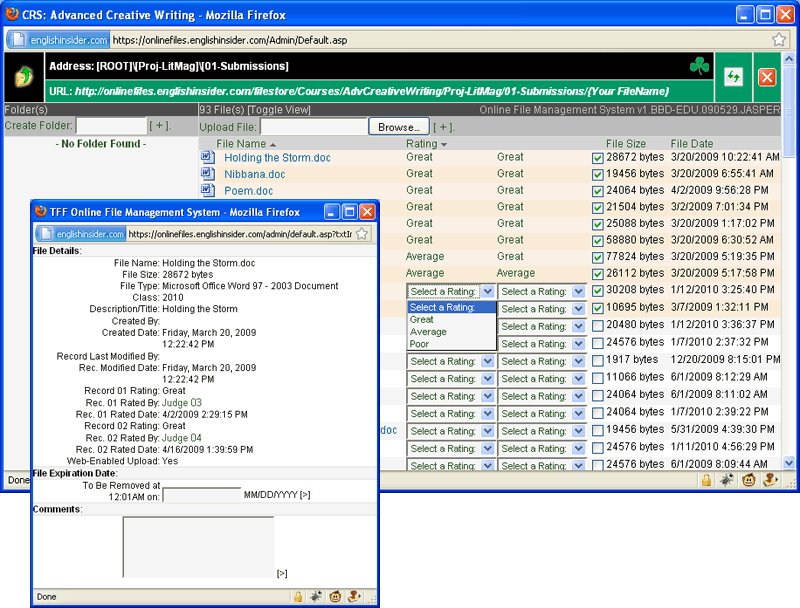Viewport: 800px width, 608px height.
Task: Choose 'Poor' in the open rating list
Action: pos(452,344)
